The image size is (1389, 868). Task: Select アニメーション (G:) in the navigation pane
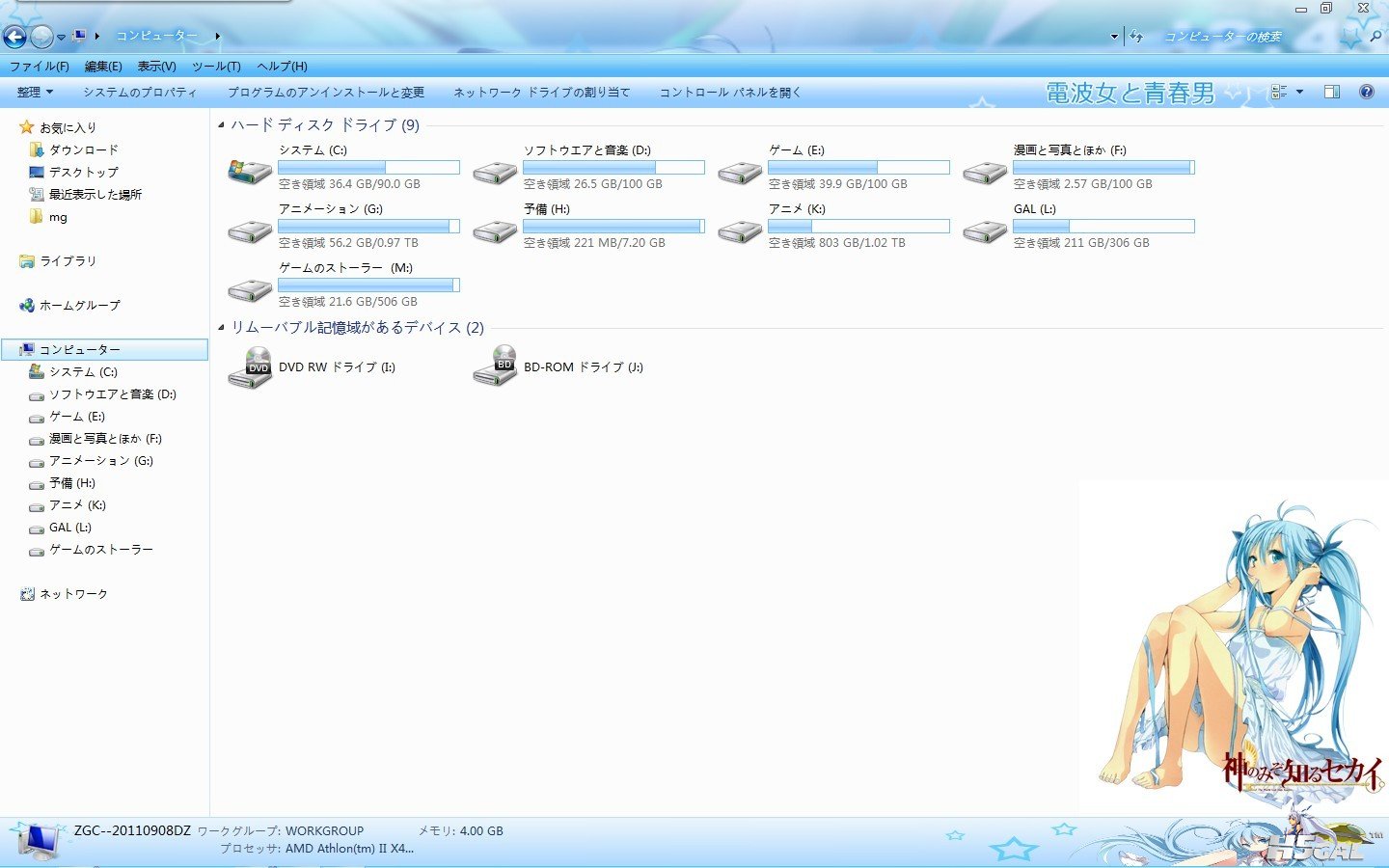[x=100, y=461]
